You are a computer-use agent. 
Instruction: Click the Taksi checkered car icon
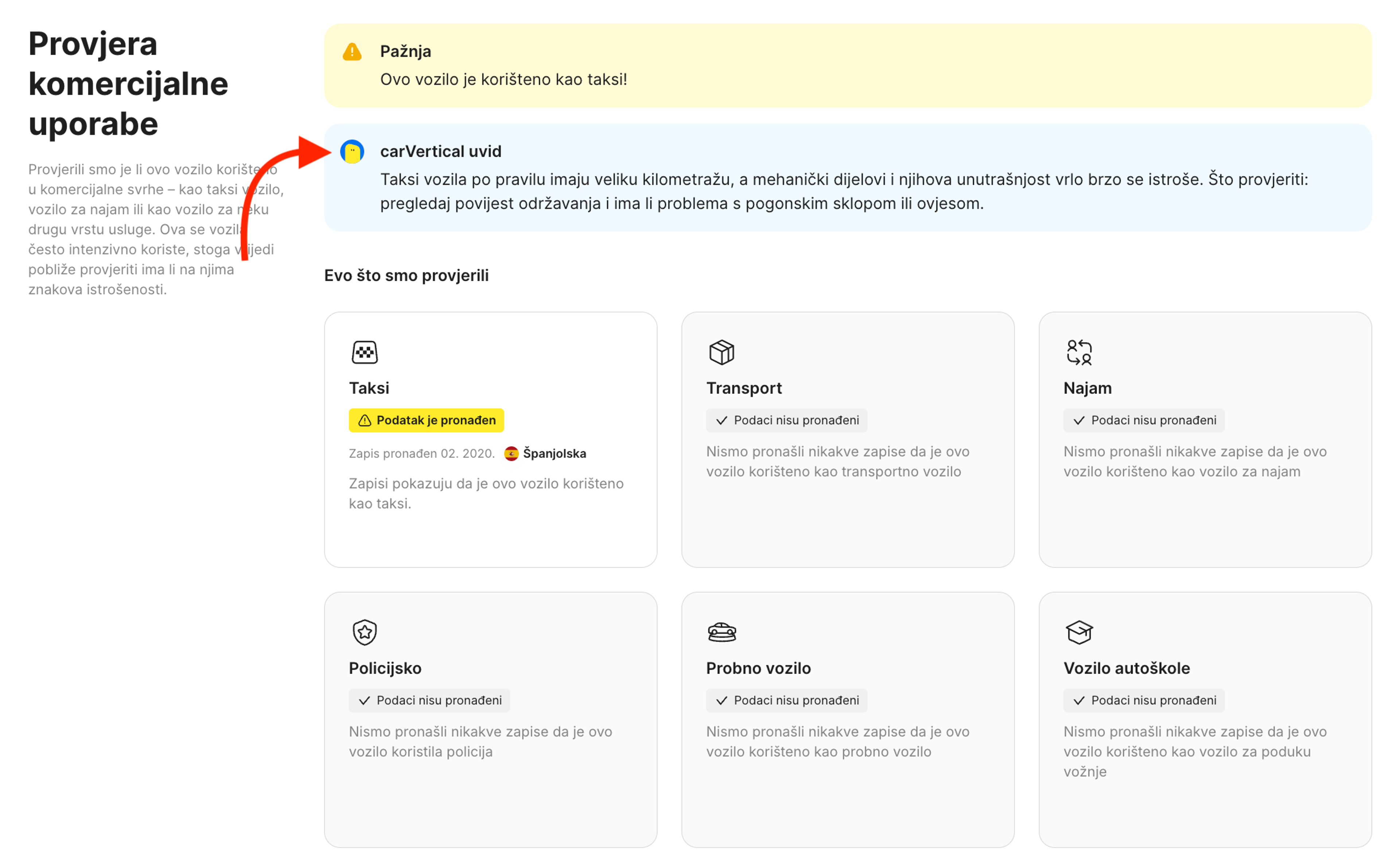[365, 352]
